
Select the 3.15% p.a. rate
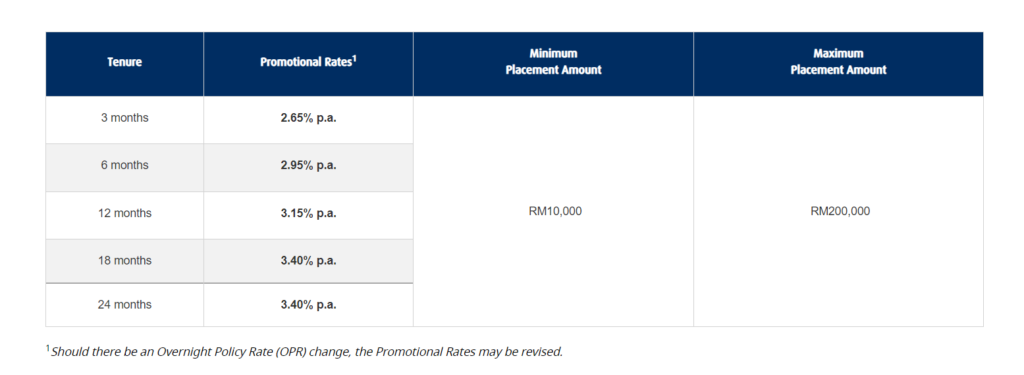click(308, 214)
